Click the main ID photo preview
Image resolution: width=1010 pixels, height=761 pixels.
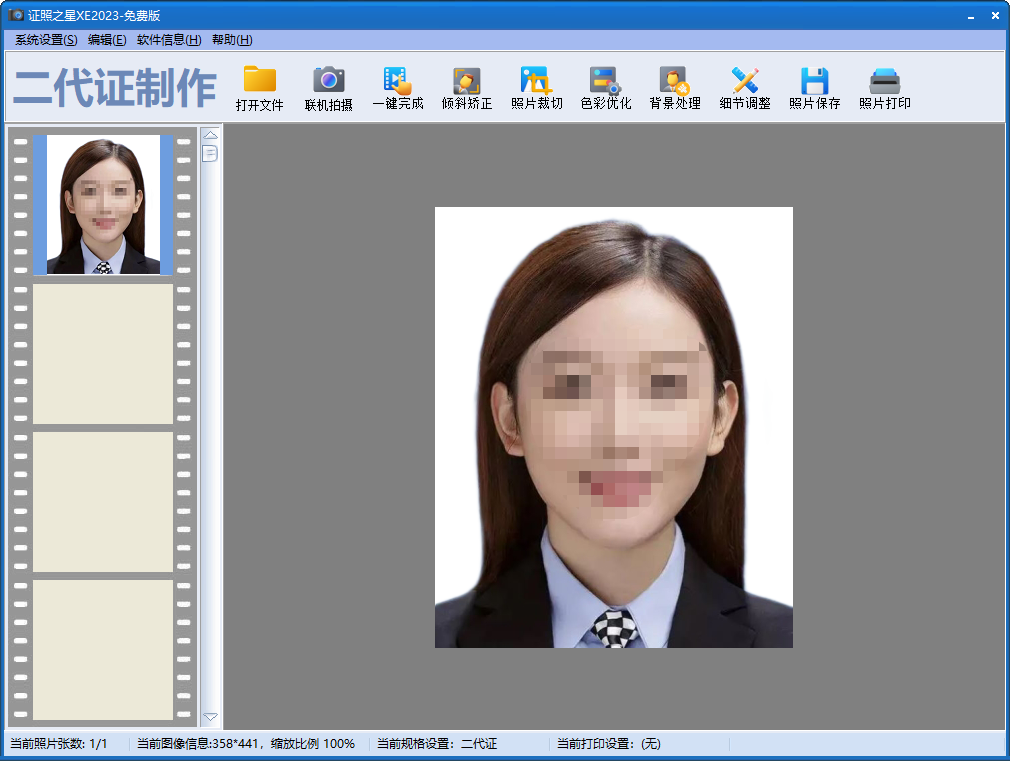[x=613, y=427]
